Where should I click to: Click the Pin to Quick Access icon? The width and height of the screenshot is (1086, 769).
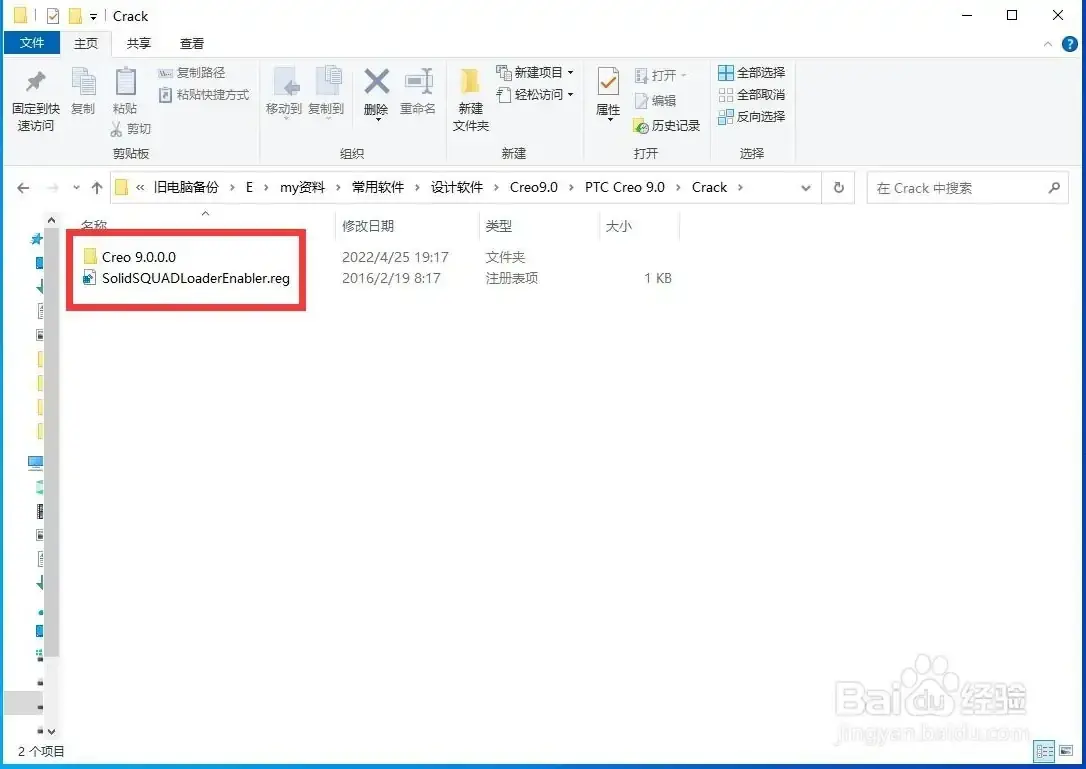(35, 82)
